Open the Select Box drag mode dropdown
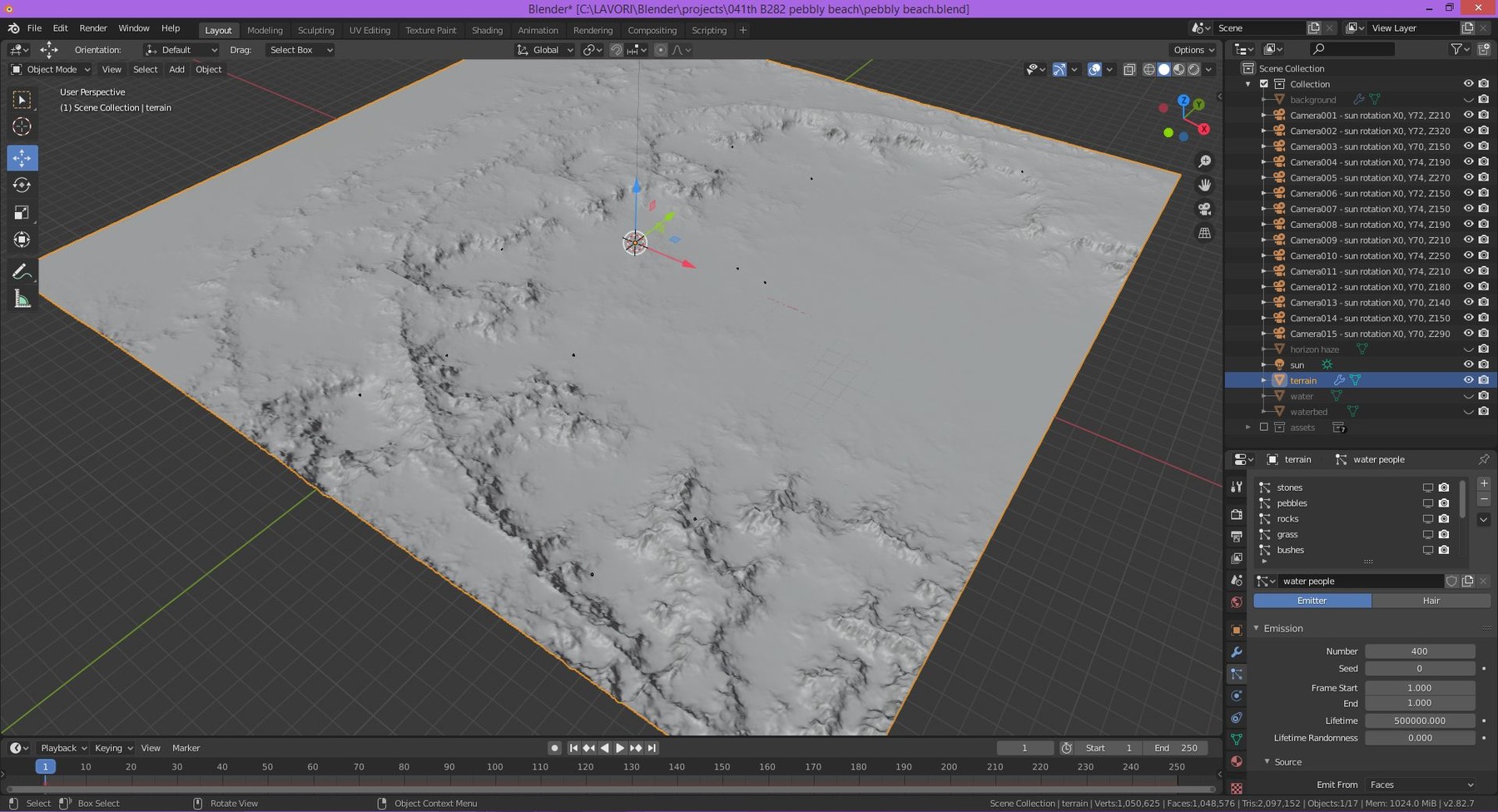Viewport: 1498px width, 812px height. coord(300,49)
